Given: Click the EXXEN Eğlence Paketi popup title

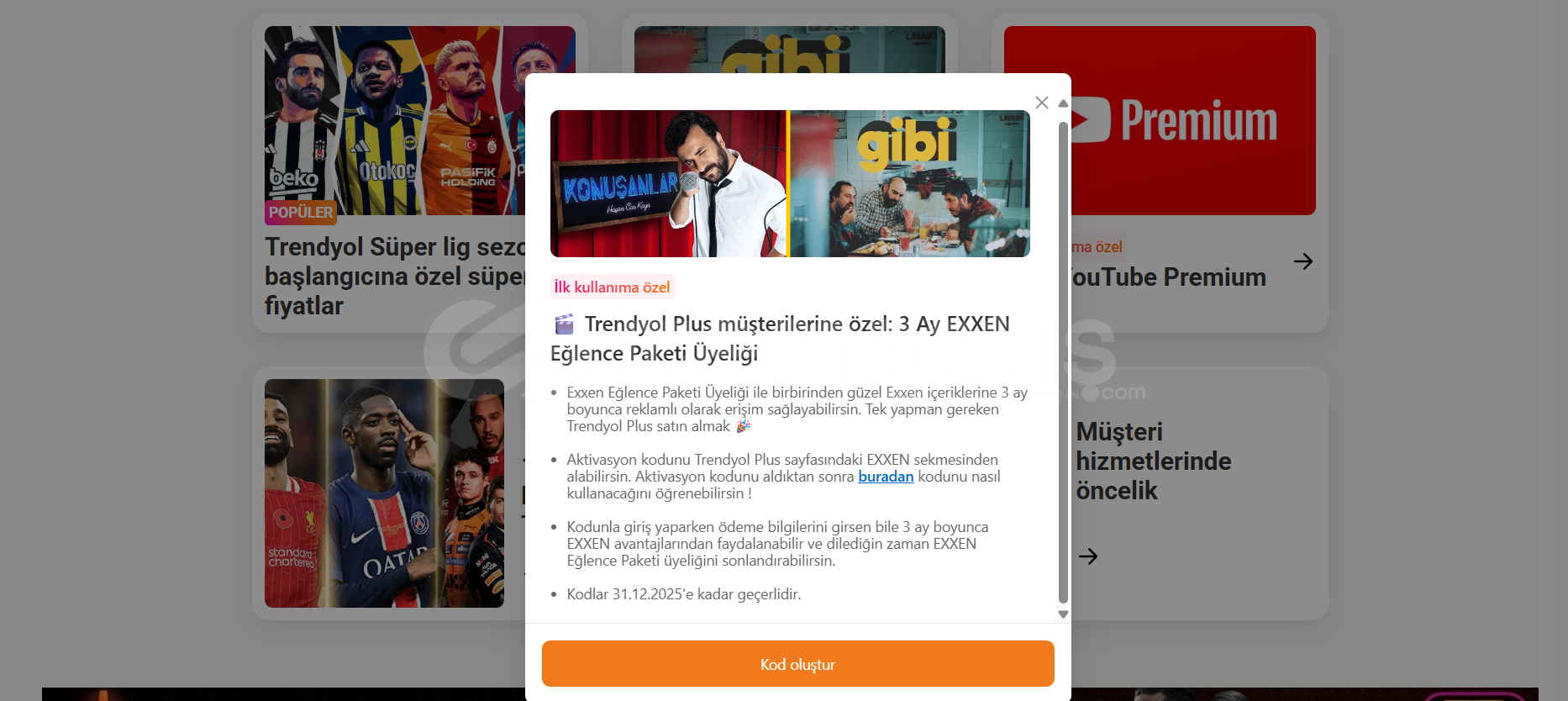Looking at the screenshot, I should click(780, 338).
